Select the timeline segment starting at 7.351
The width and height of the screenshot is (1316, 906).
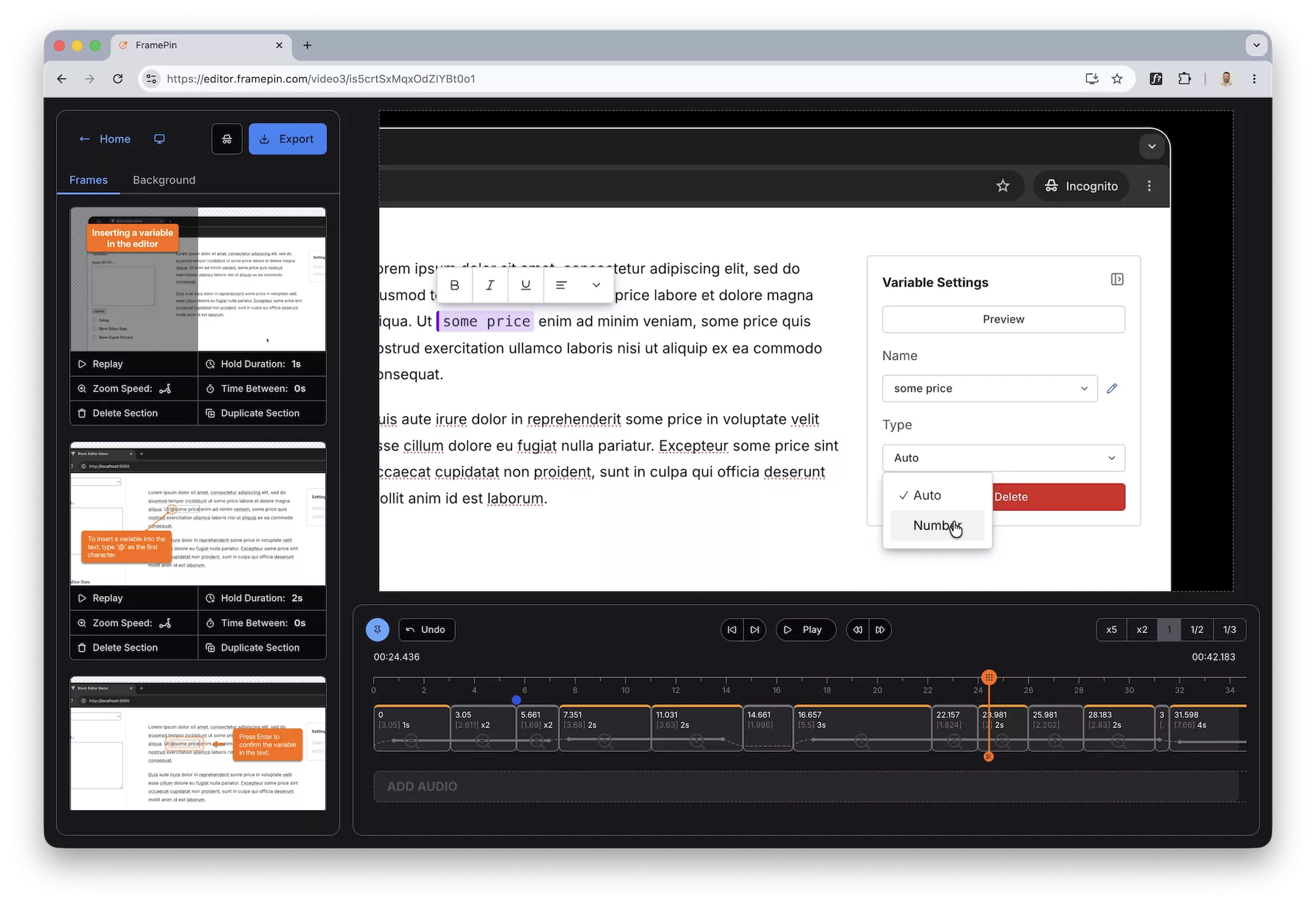[x=605, y=728]
